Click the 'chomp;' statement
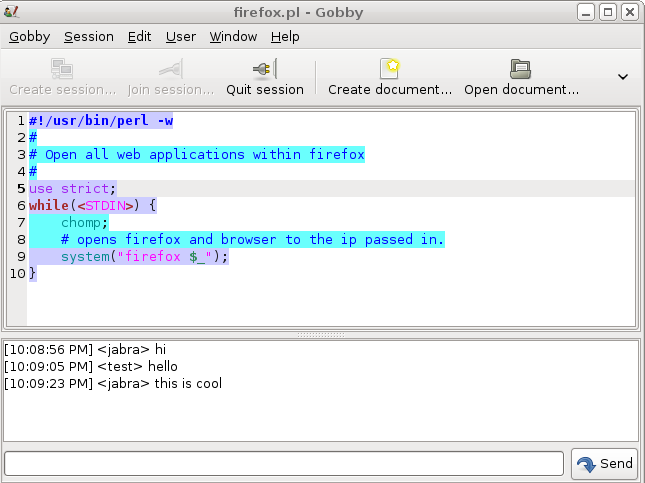Image resolution: width=645 pixels, height=483 pixels. coord(84,223)
